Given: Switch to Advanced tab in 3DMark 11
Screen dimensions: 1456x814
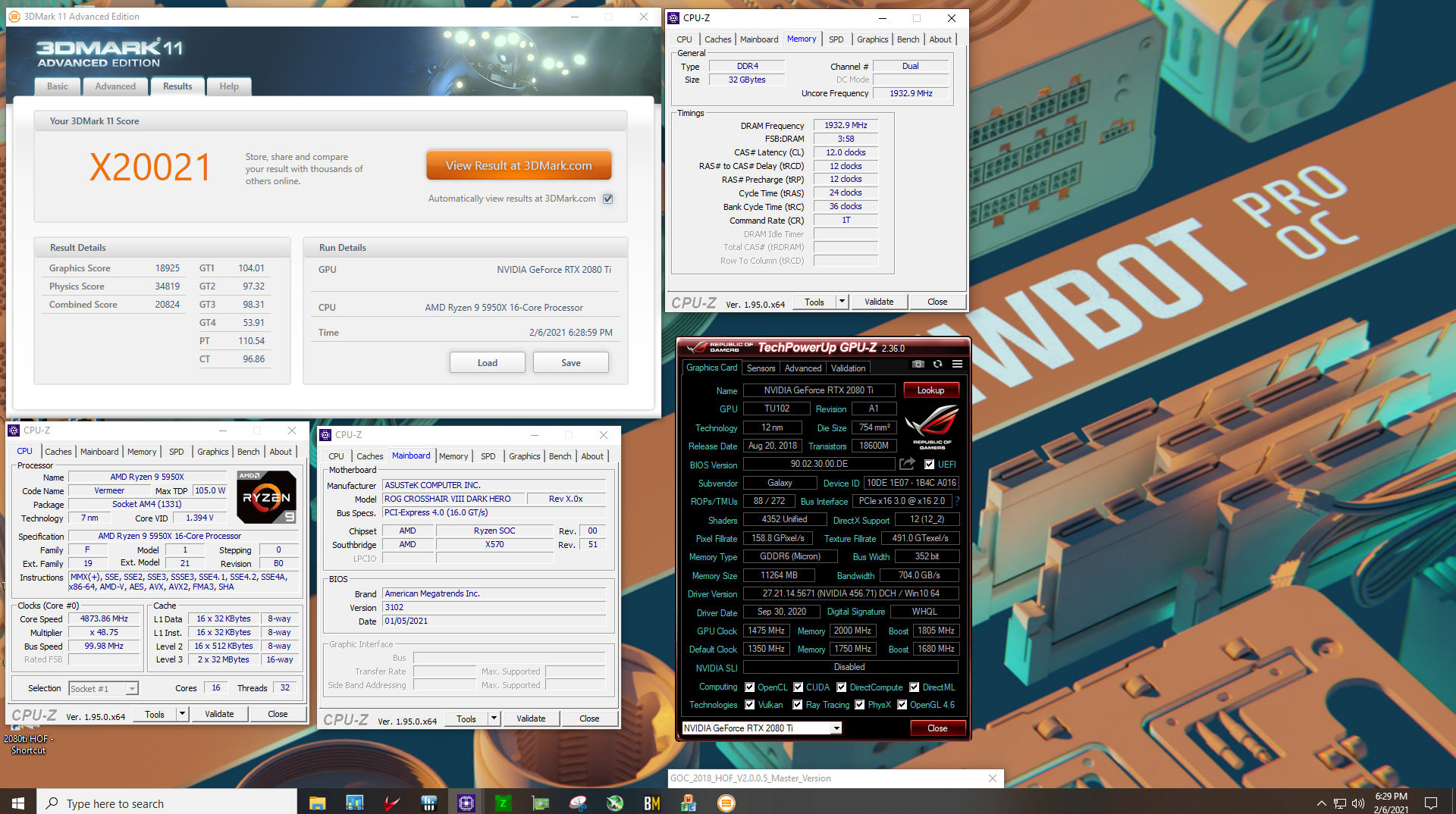Looking at the screenshot, I should (115, 86).
